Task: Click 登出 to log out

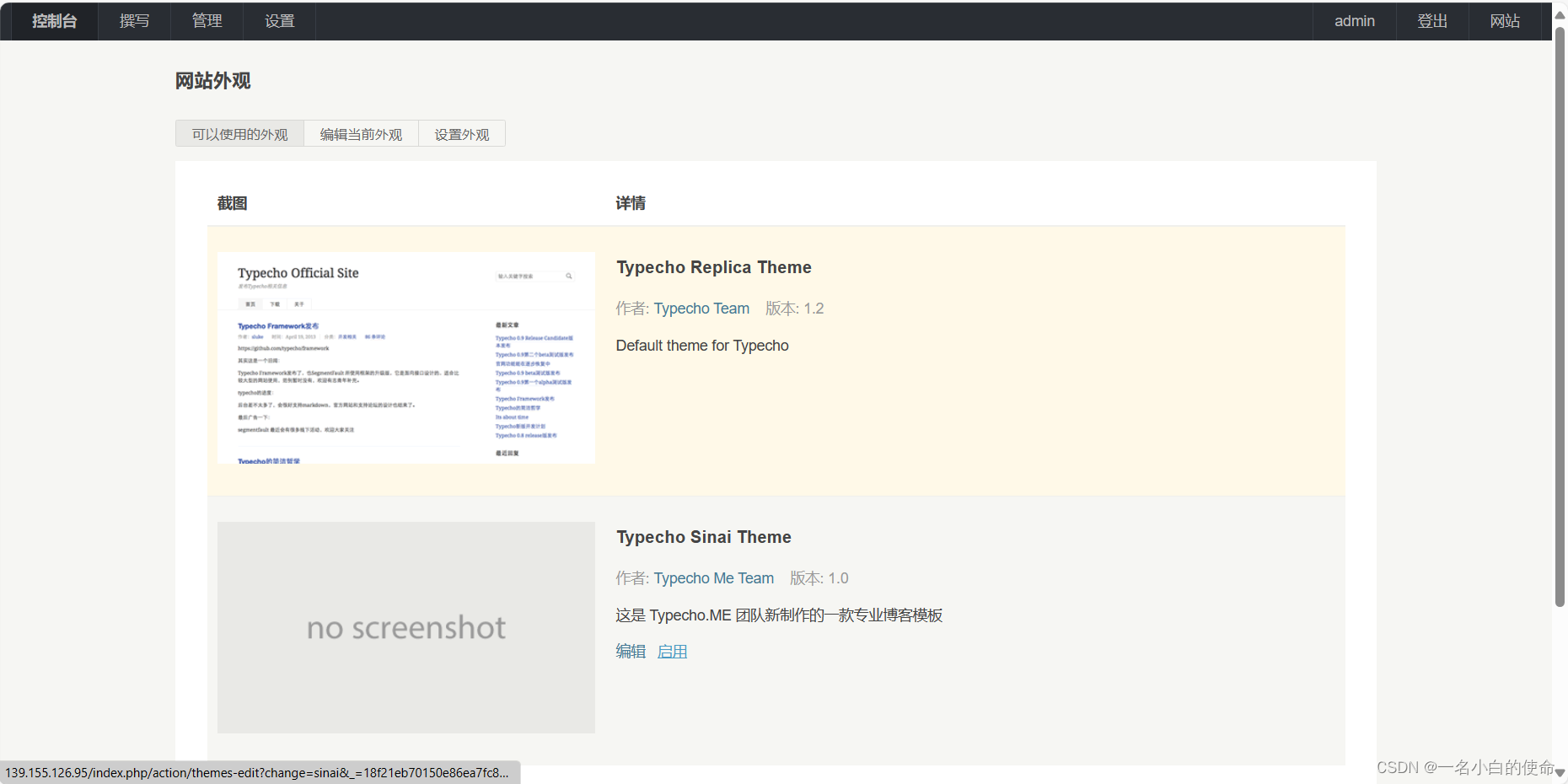Action: (x=1432, y=21)
